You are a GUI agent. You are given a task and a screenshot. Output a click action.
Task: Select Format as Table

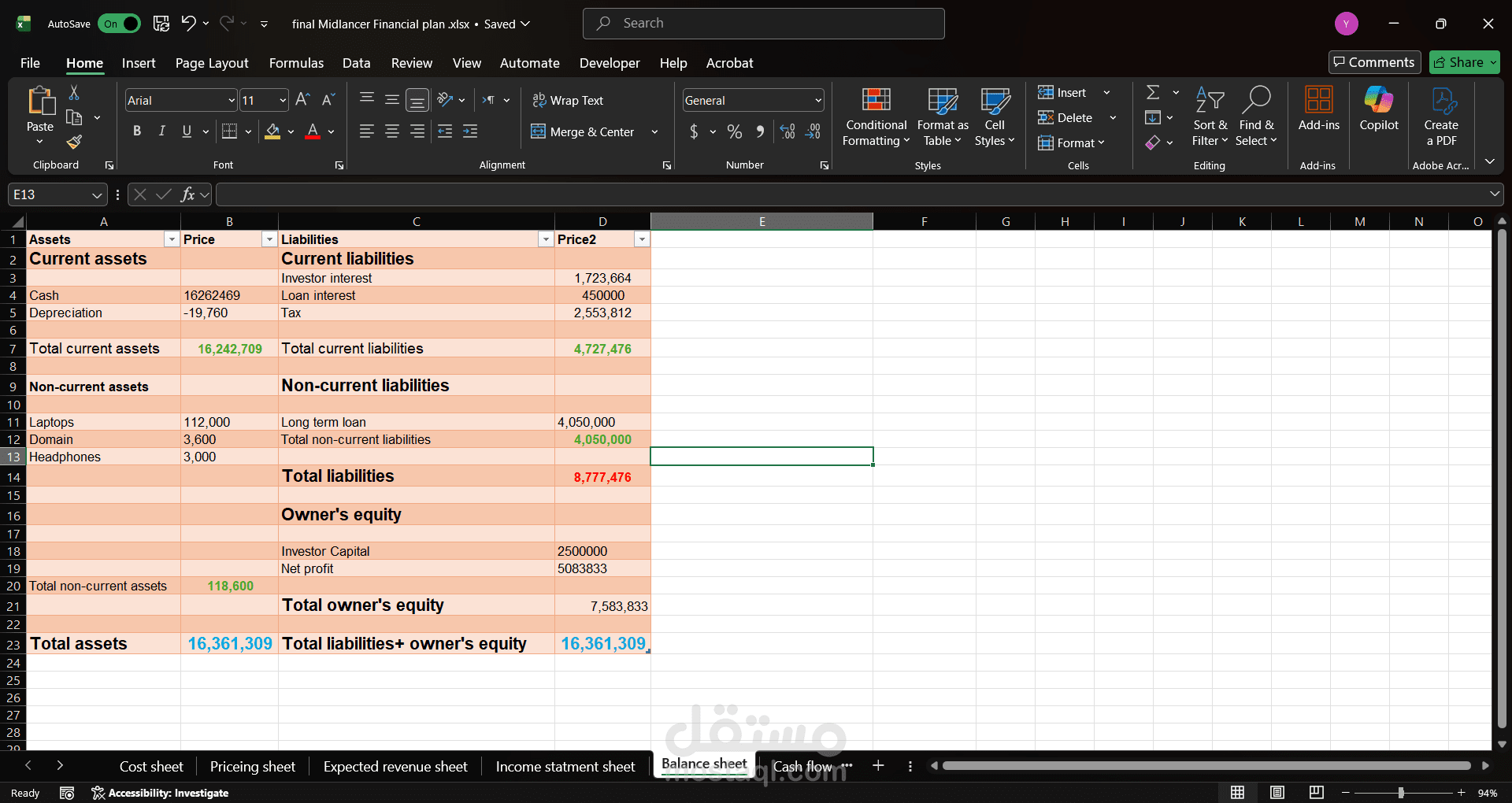(x=942, y=117)
